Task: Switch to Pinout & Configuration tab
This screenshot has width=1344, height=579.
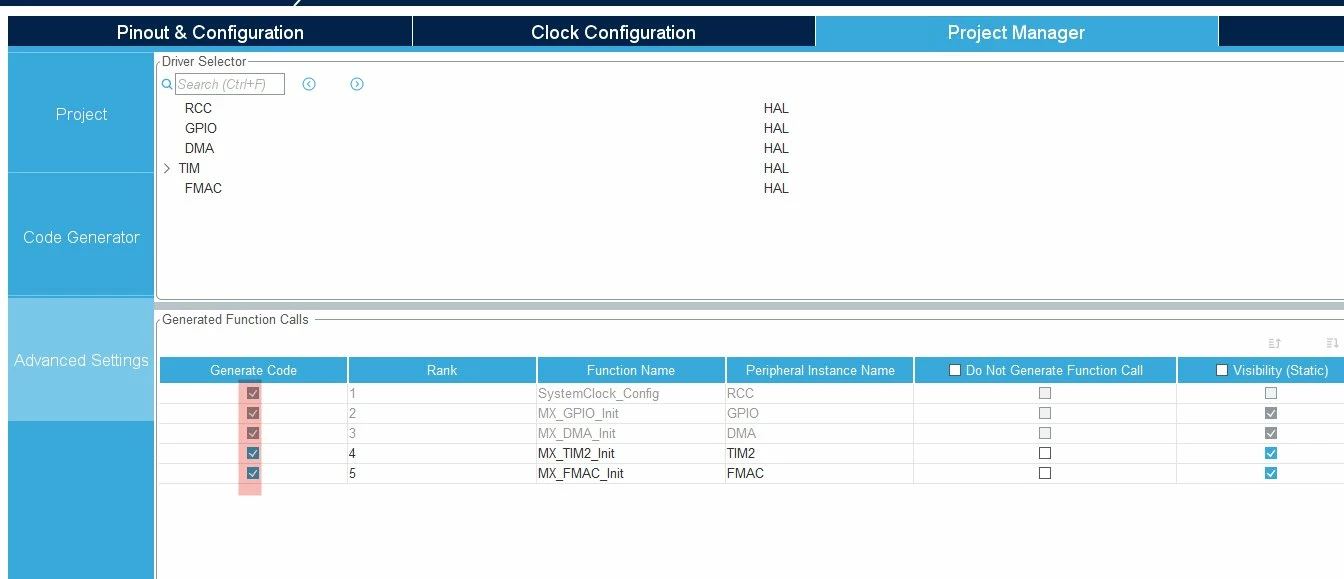Action: 210,32
